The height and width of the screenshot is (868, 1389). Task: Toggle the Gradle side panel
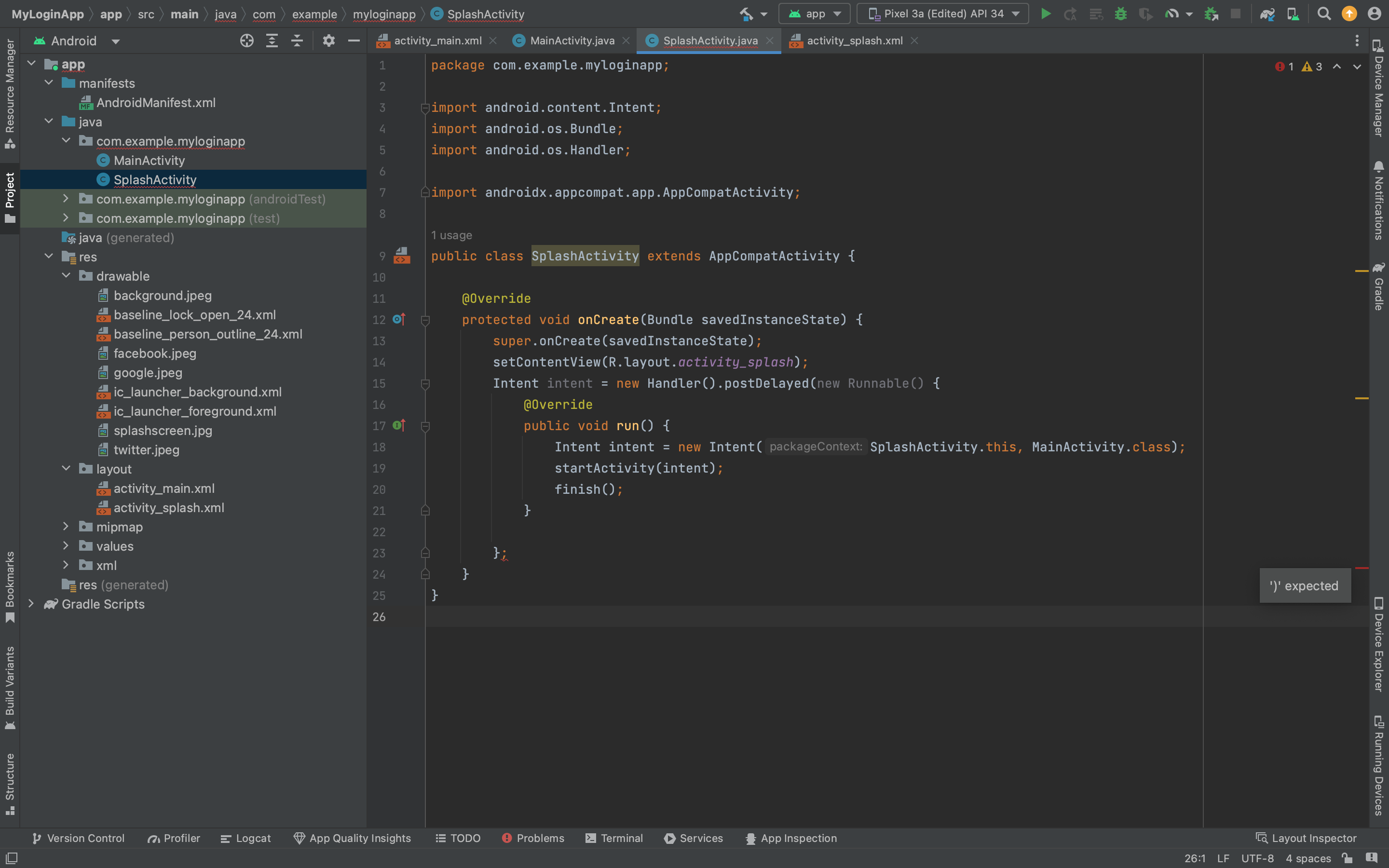(x=1379, y=286)
